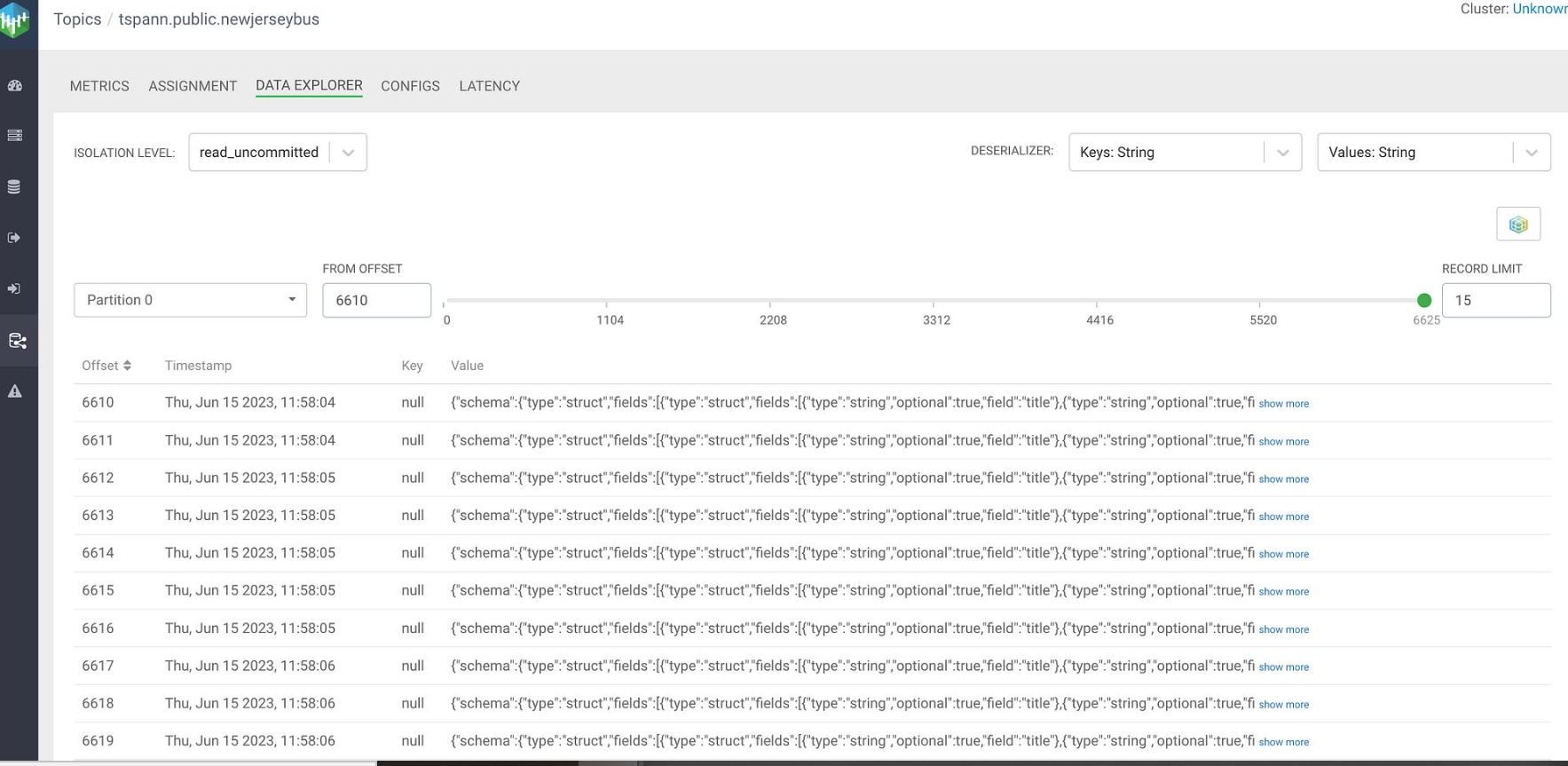Click show more for offset 6610
The width and height of the screenshot is (1568, 766).
pyautogui.click(x=1283, y=404)
